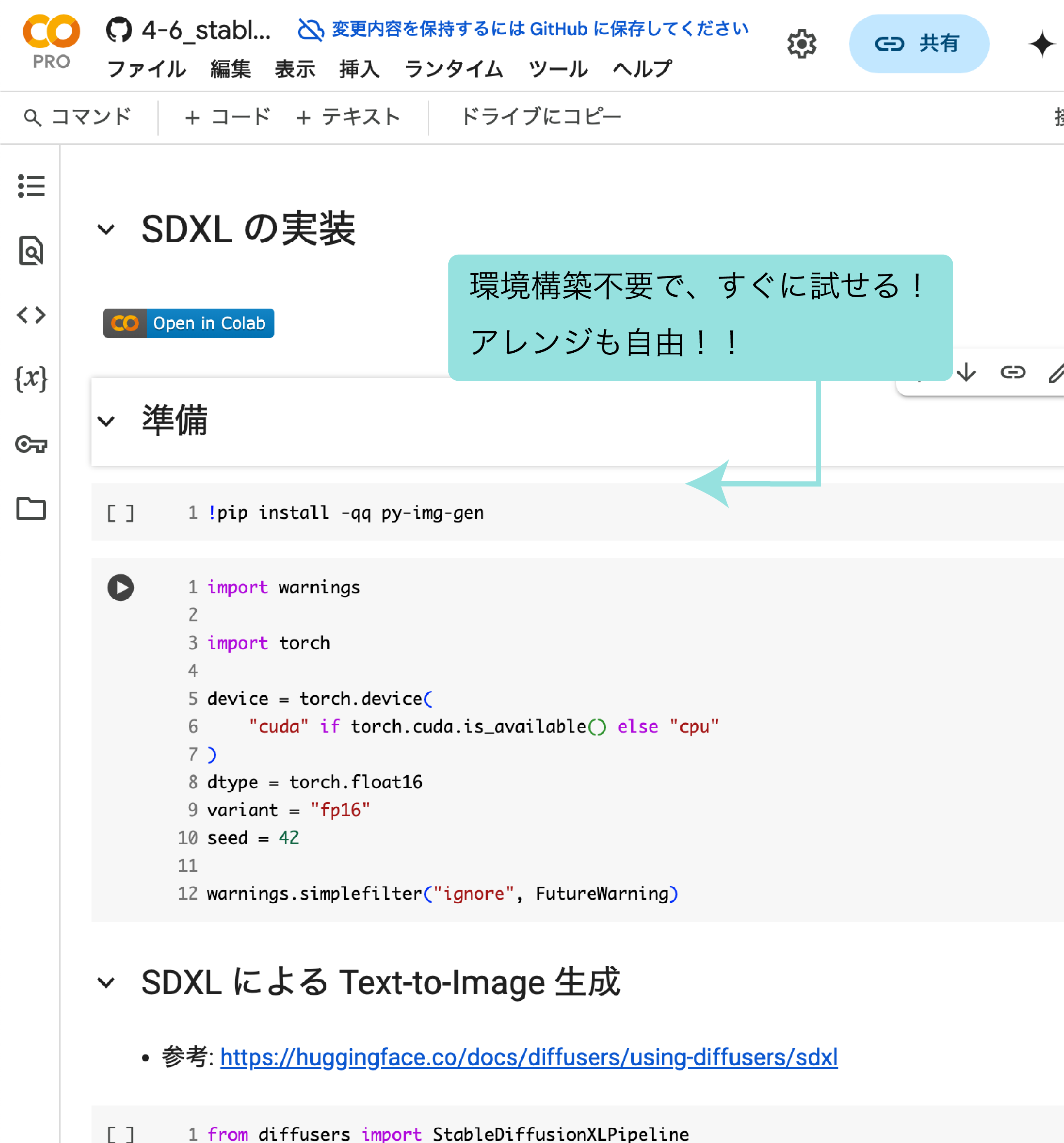Open the ヘルプ menu
The image size is (1064, 1143).
642,70
